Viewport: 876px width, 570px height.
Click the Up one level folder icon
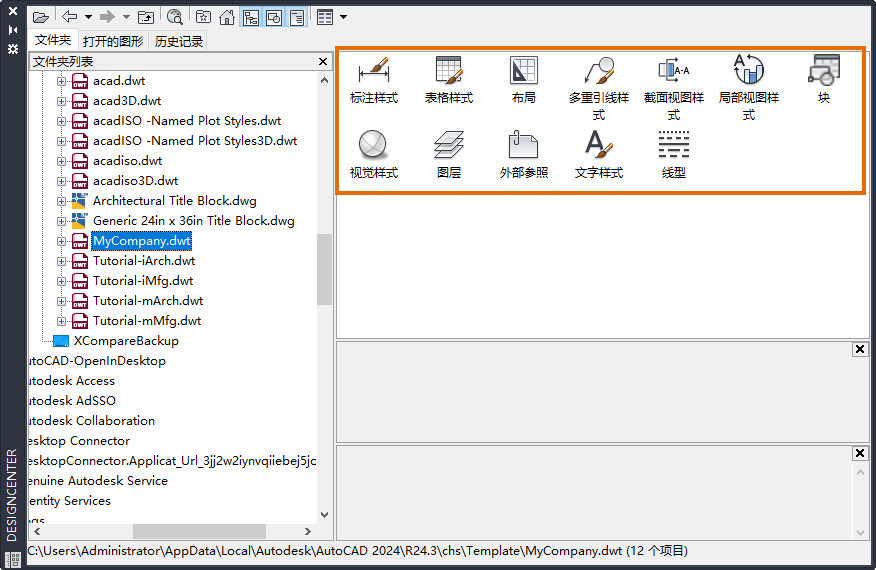(146, 17)
